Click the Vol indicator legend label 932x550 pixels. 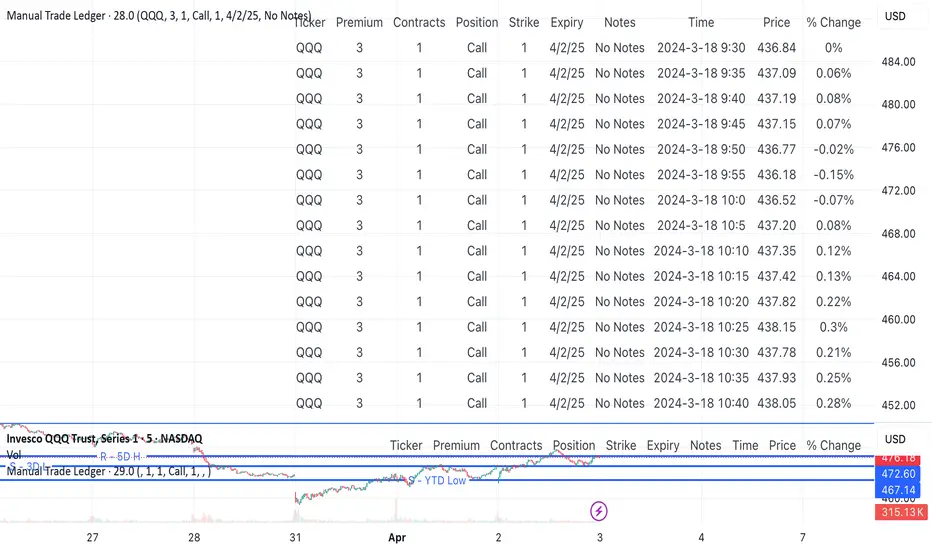[x=14, y=454]
